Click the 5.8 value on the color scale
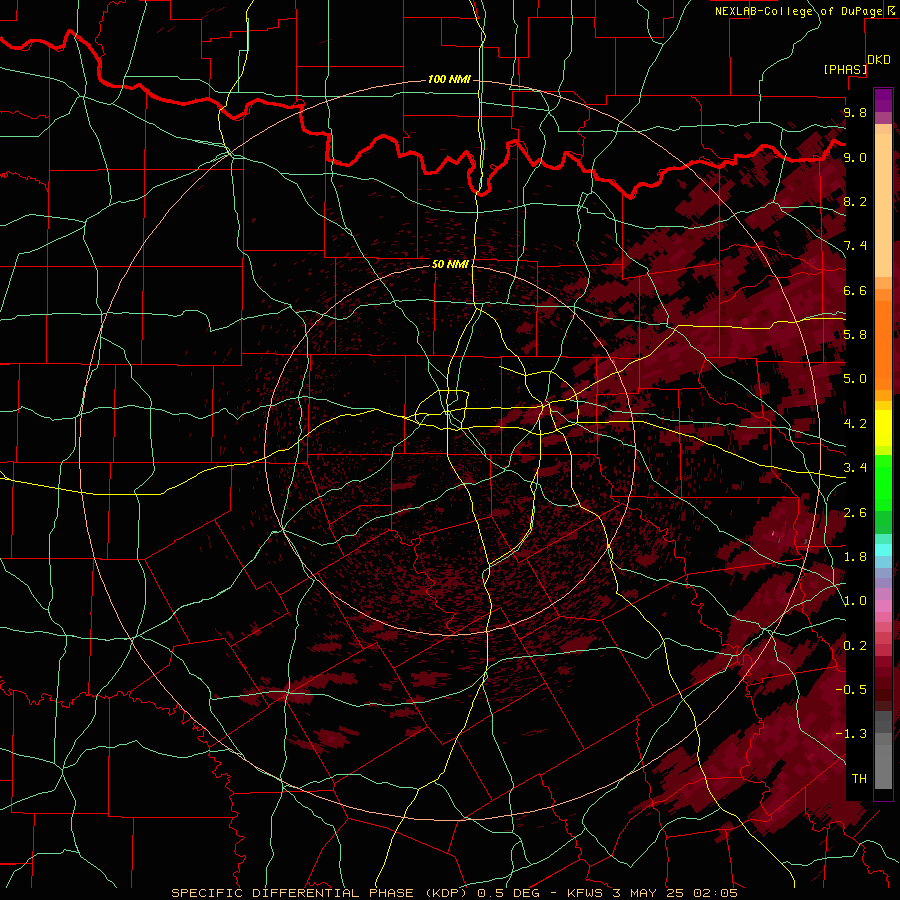Image resolution: width=900 pixels, height=900 pixels. click(855, 334)
